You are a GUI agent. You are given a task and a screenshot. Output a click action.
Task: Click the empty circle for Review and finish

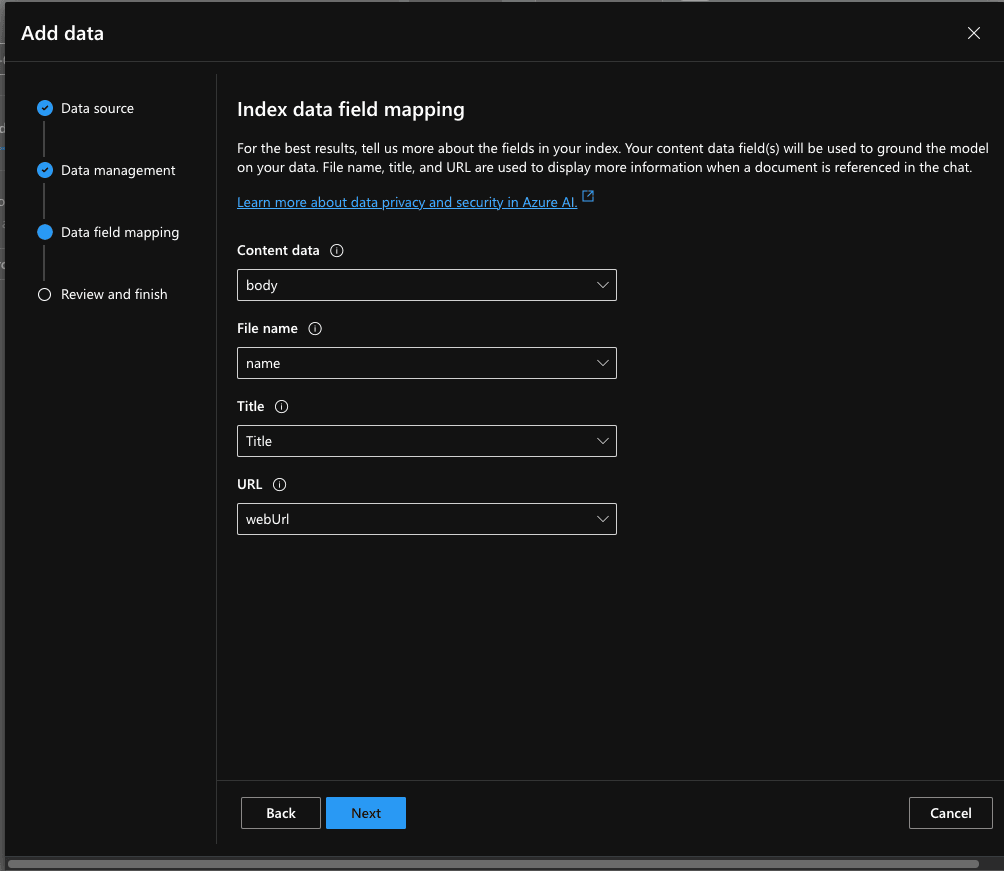tap(44, 295)
